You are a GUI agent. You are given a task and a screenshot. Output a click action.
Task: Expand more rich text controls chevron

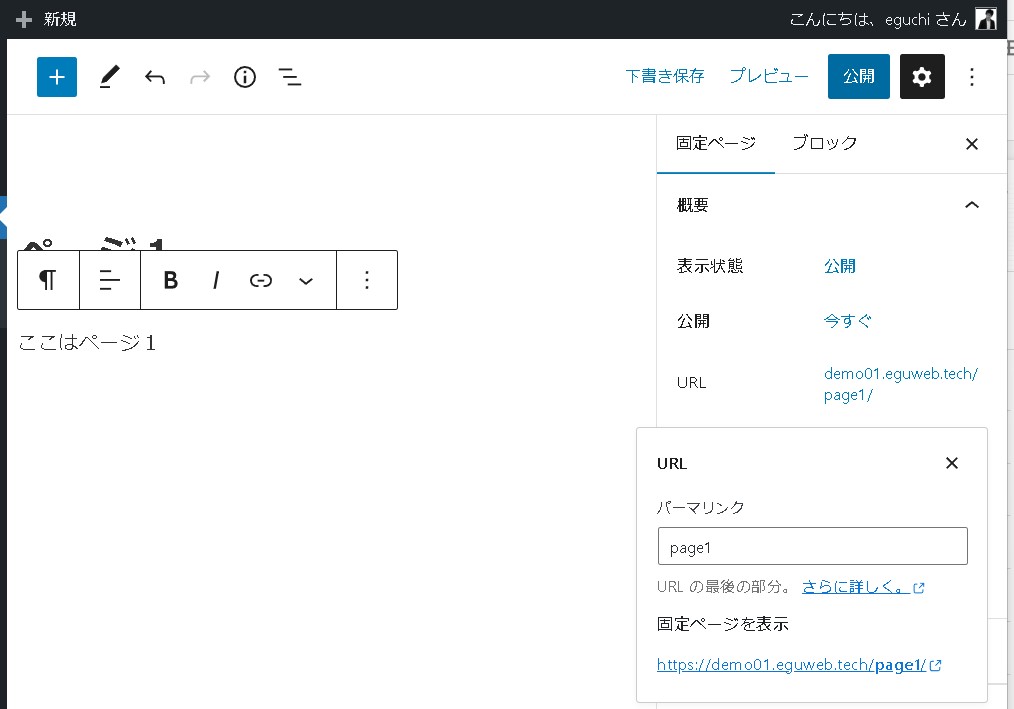click(x=307, y=280)
